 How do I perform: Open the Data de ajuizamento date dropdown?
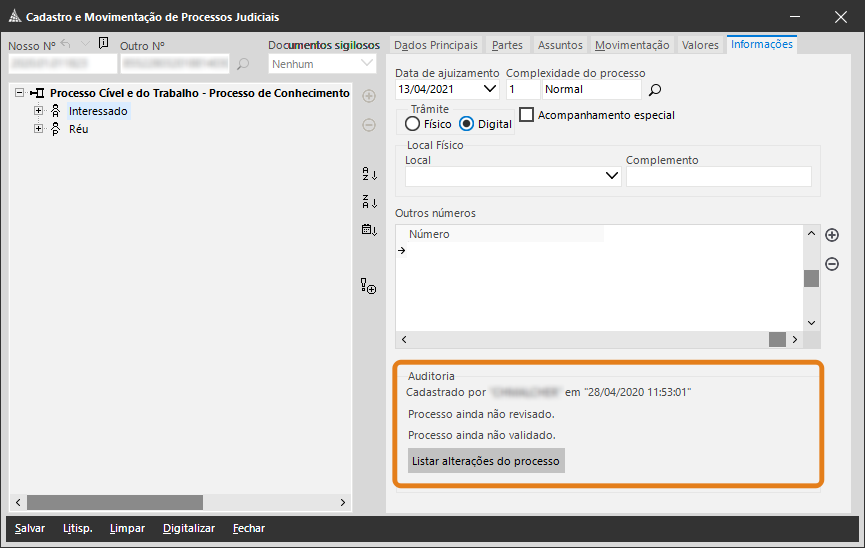point(490,89)
